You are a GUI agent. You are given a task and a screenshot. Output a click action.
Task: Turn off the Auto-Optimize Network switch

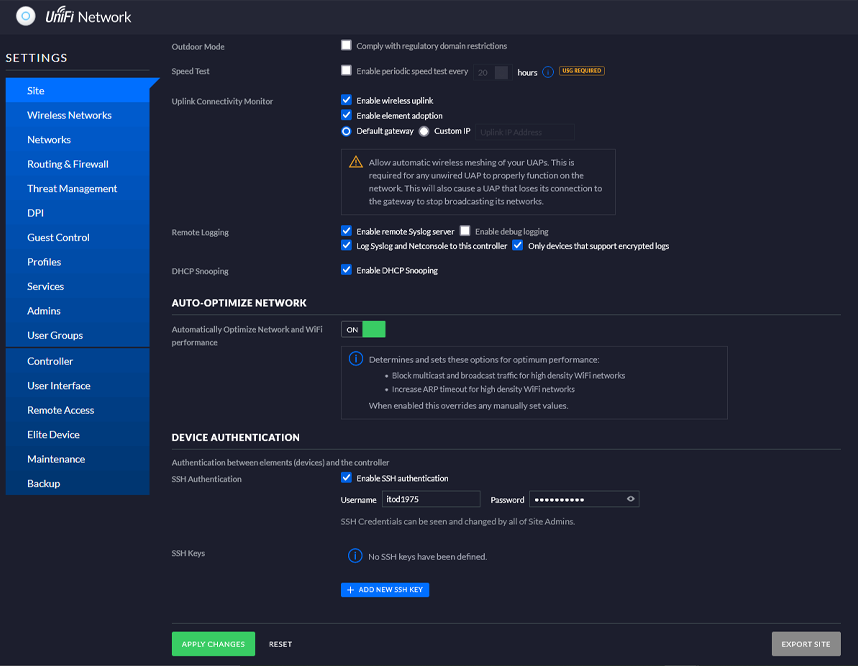click(x=363, y=329)
